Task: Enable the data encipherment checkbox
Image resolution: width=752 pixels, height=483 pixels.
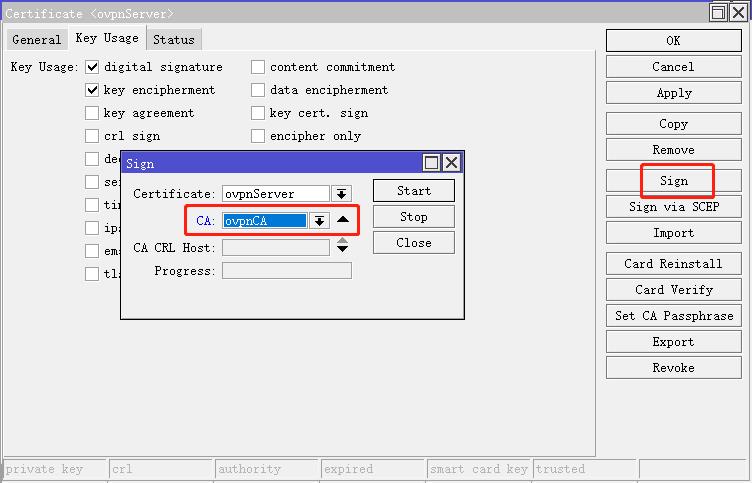Action: point(258,90)
